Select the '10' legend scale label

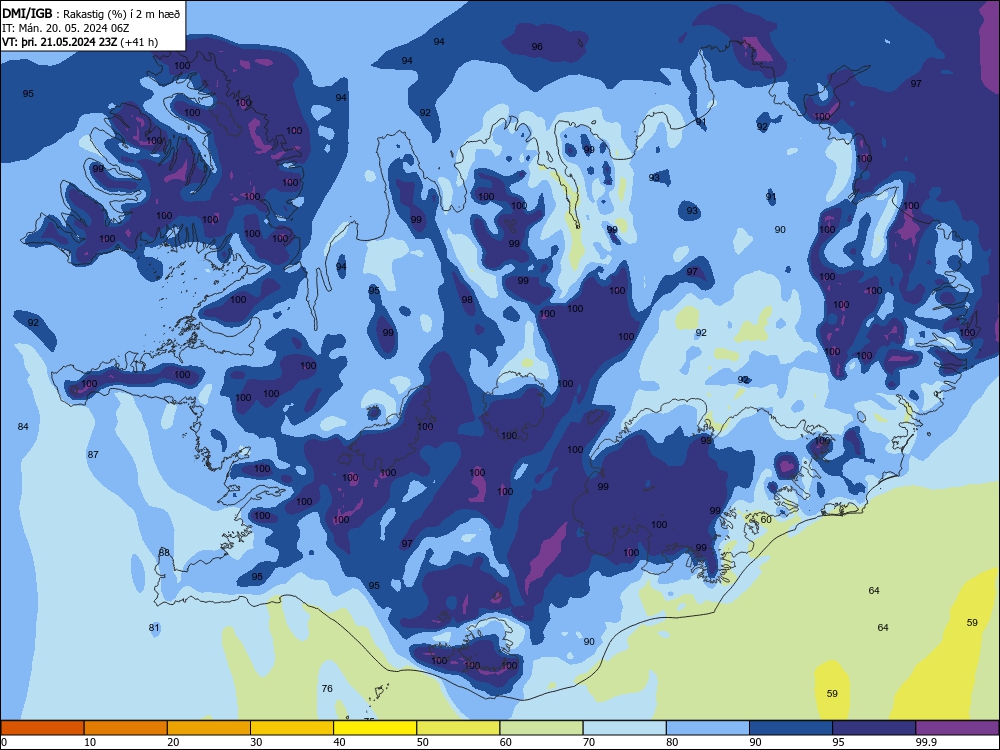[90, 742]
